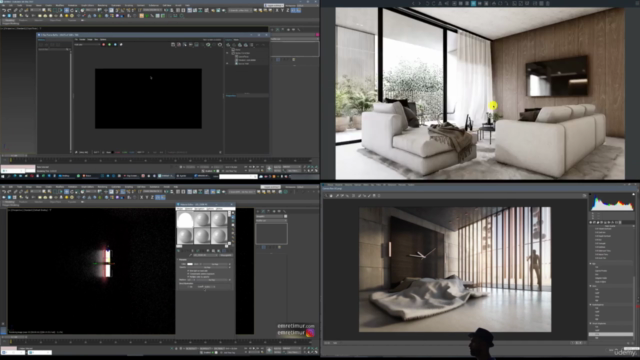Toggle green channel in the V-Ray frame buffer
The width and height of the screenshot is (640, 360).
109,44
